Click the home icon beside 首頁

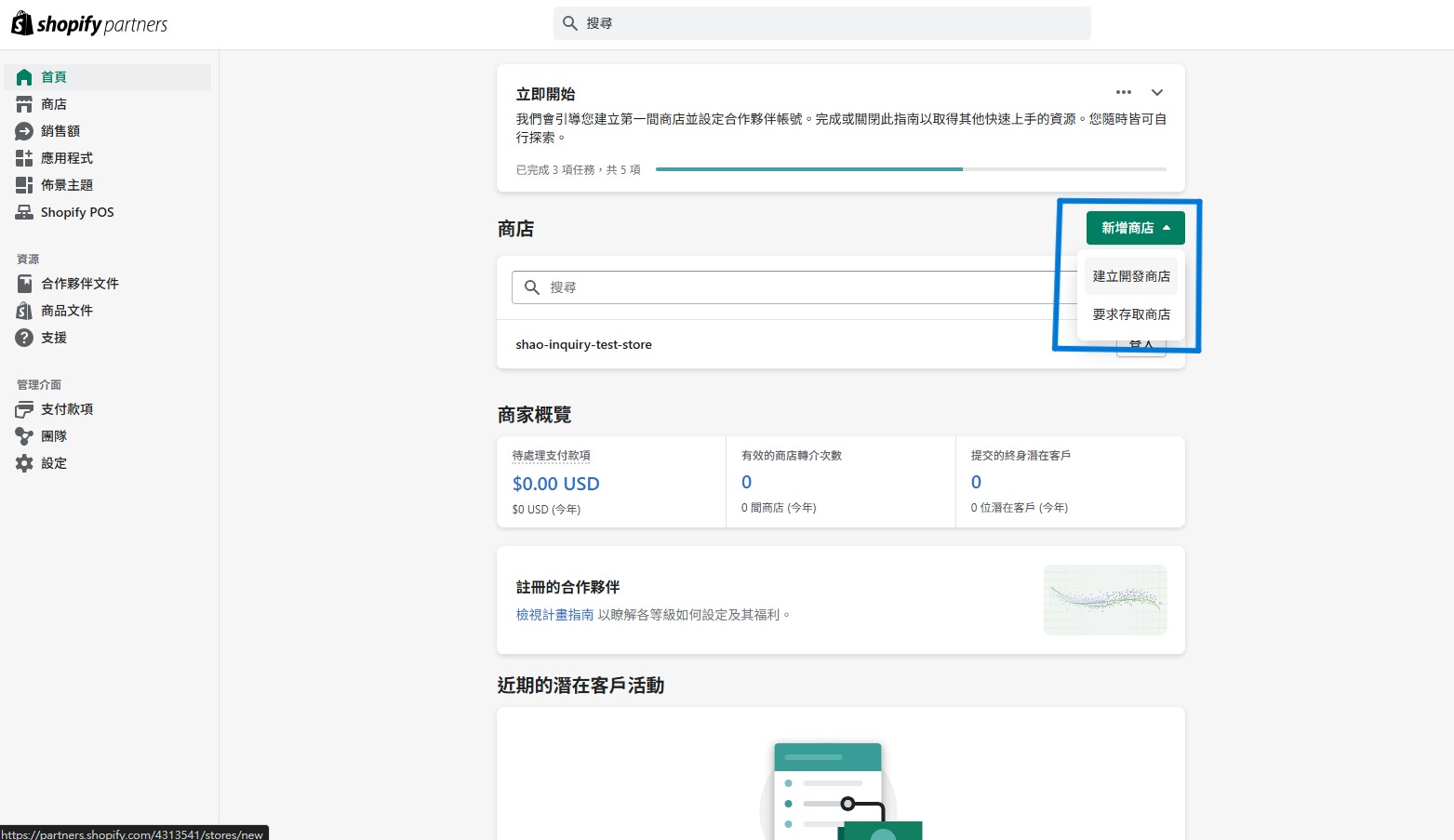pos(24,77)
